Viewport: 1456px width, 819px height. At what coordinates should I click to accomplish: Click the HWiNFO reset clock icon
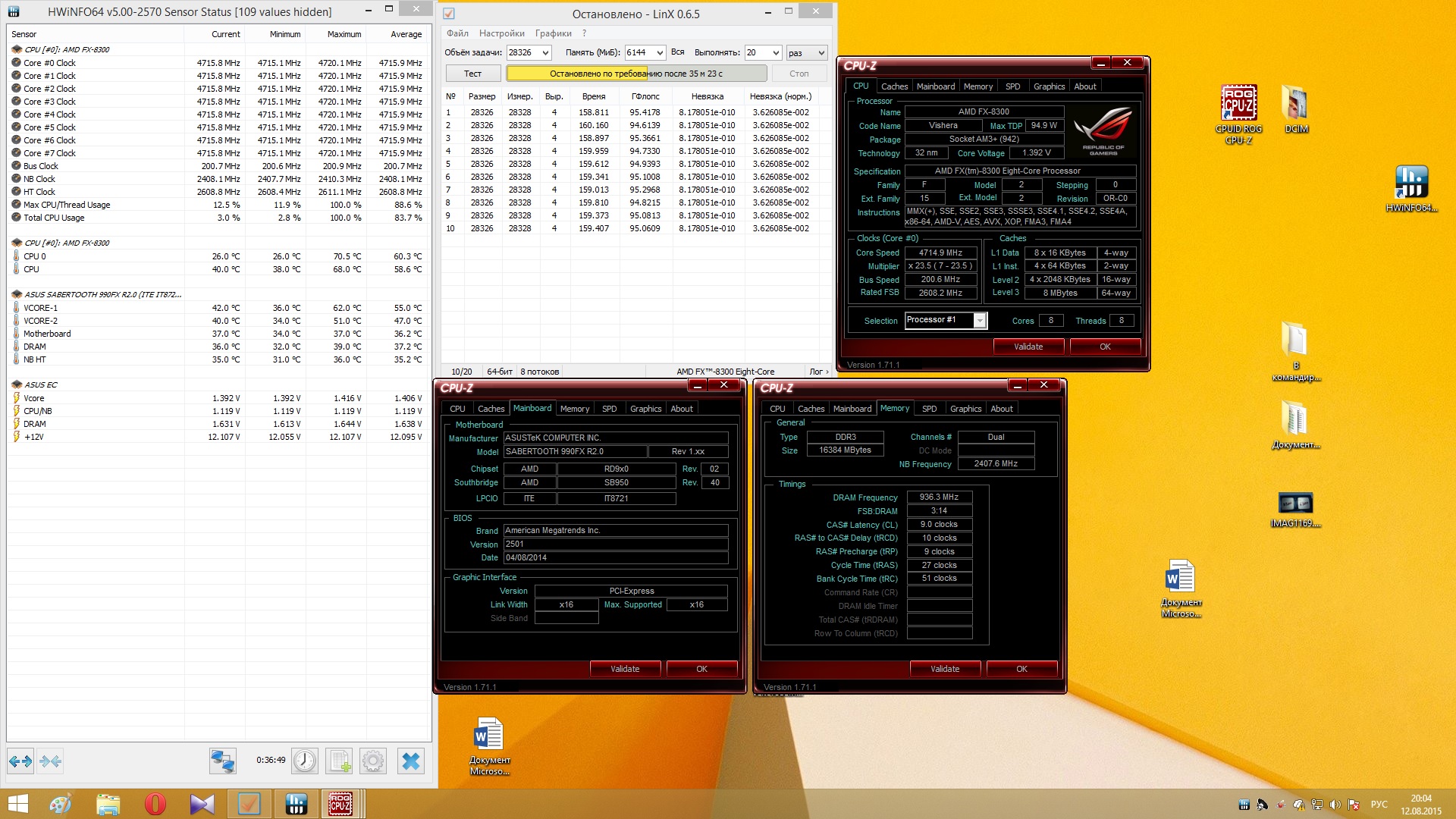[305, 761]
